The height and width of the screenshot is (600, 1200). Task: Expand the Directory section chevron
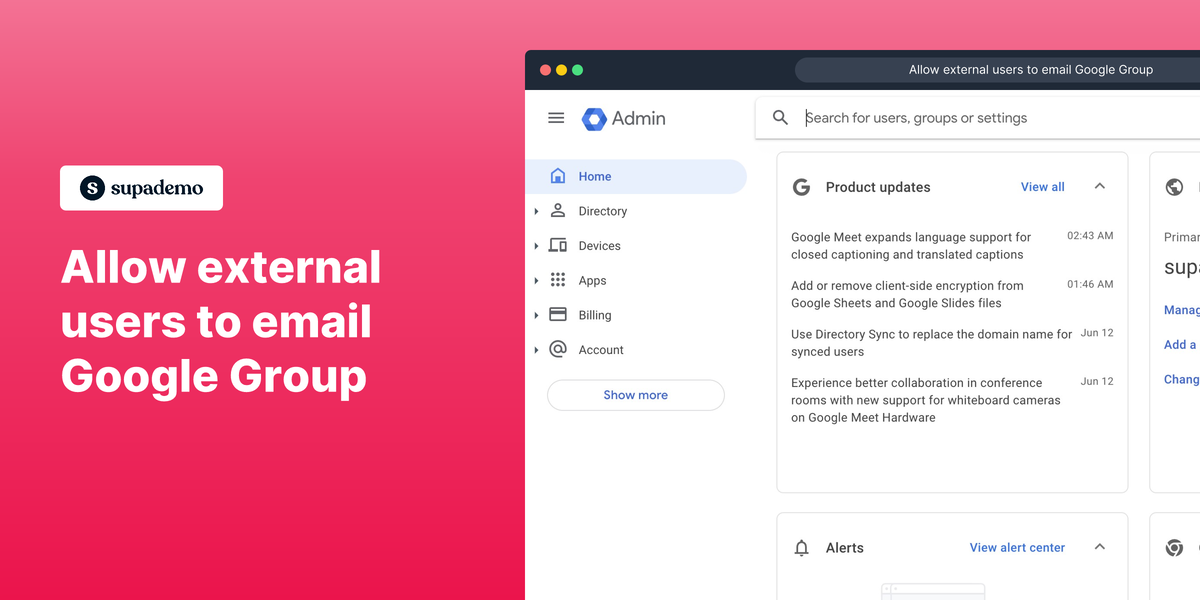[537, 211]
